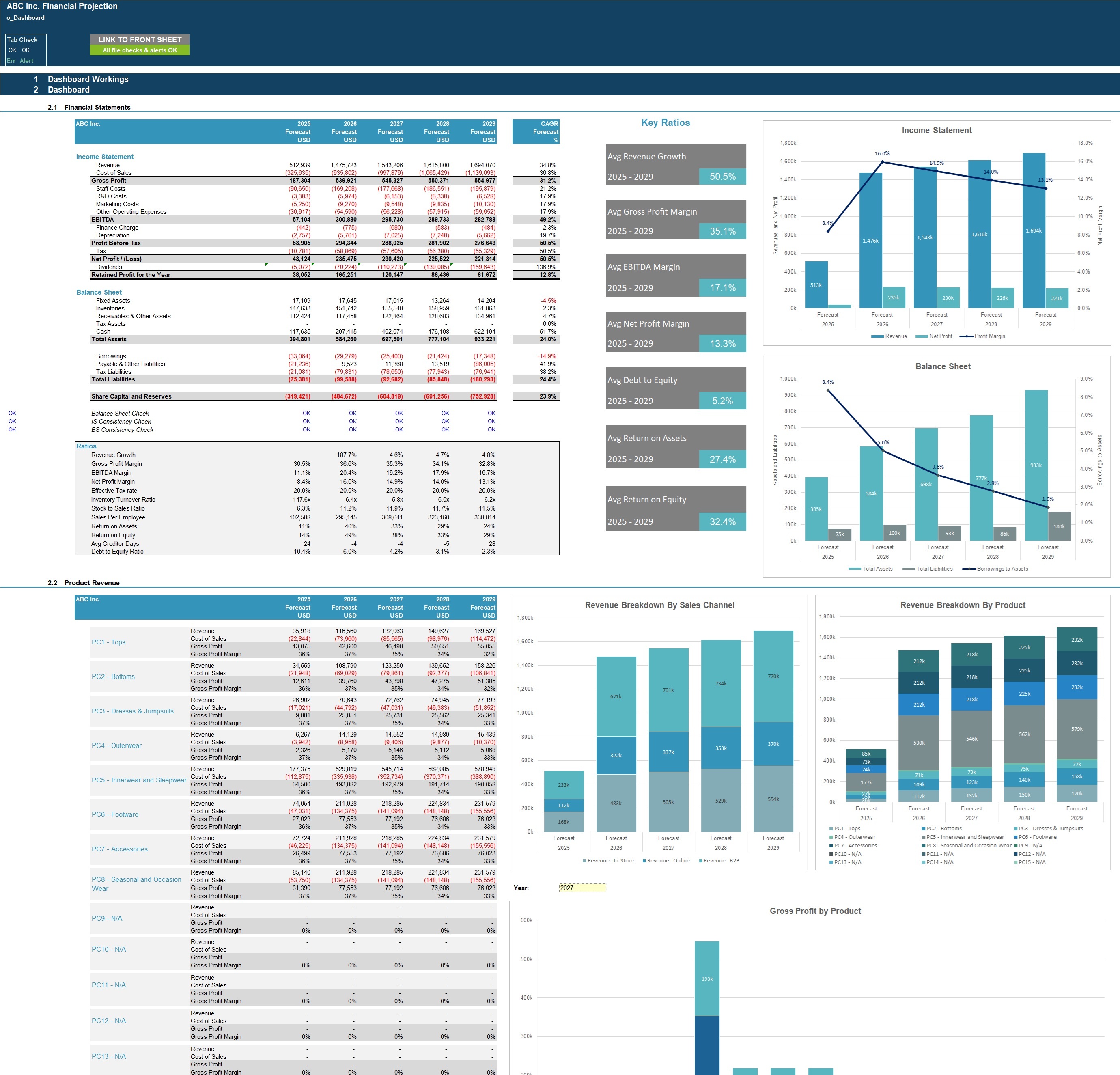The image size is (1120, 1075).
Task: Select the PC1 - Tops product label
Action: [x=109, y=642]
